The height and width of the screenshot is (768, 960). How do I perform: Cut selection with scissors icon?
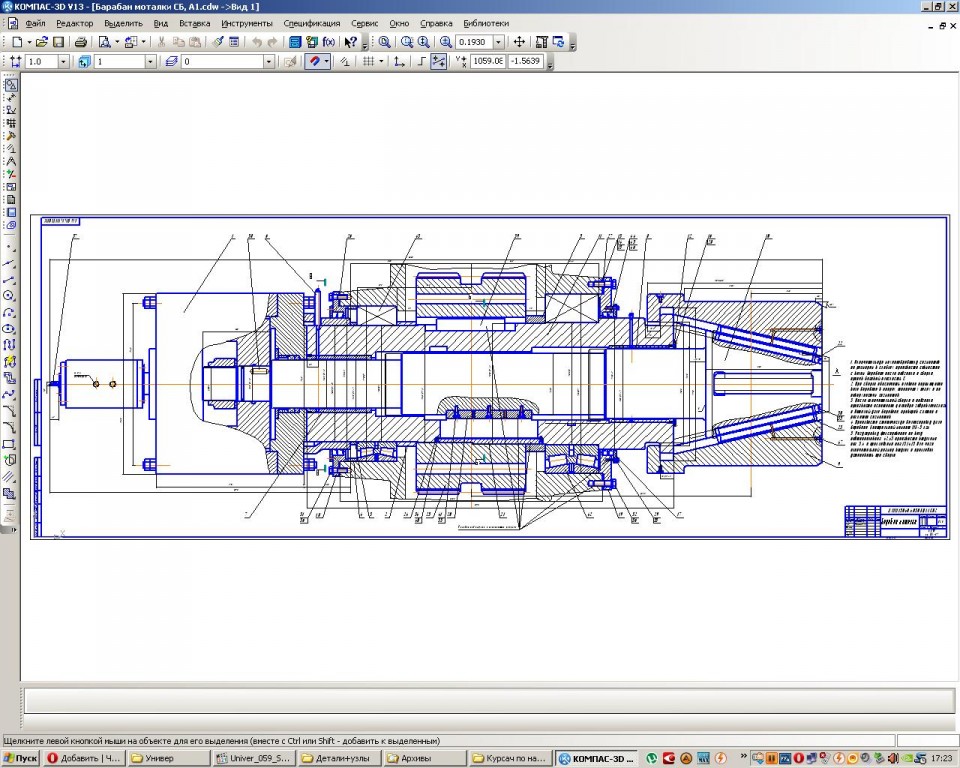pyautogui.click(x=161, y=42)
